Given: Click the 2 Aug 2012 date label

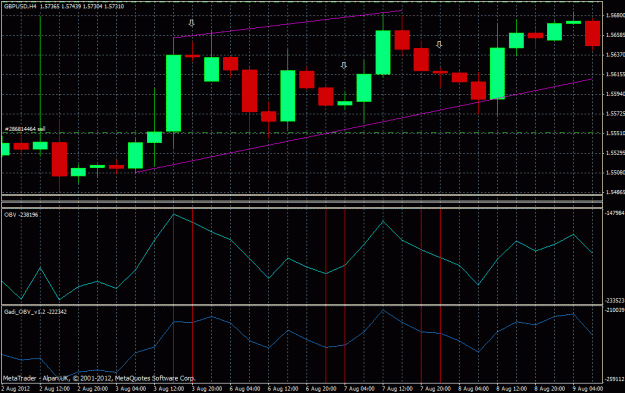Looking at the screenshot, I should click(x=16, y=389).
